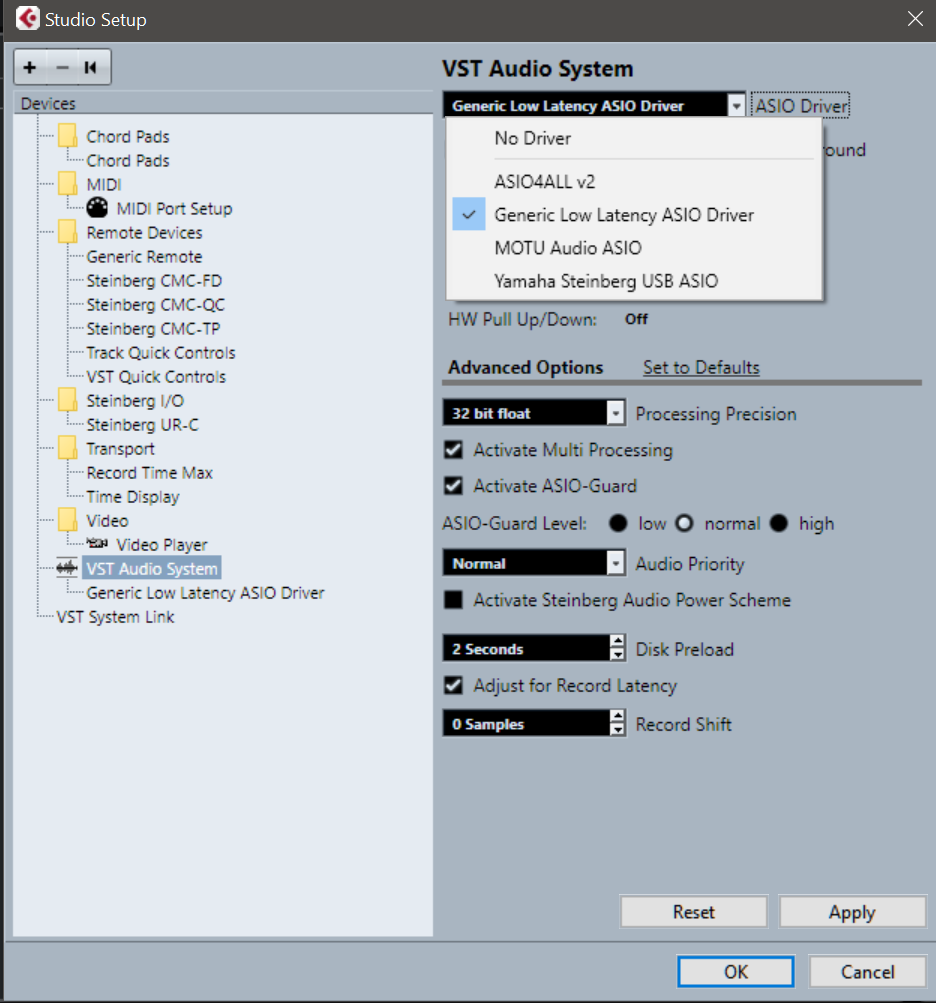Select Track Quick Controls item

161,352
